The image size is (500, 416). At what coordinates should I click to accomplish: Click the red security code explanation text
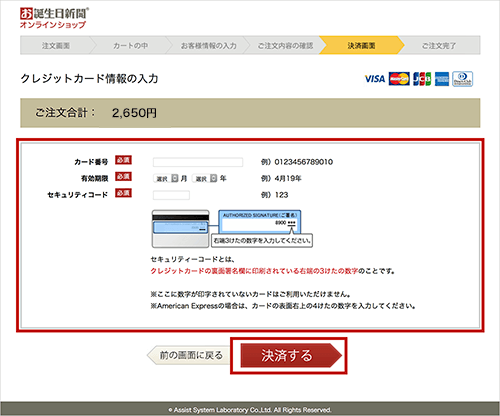tap(254, 271)
